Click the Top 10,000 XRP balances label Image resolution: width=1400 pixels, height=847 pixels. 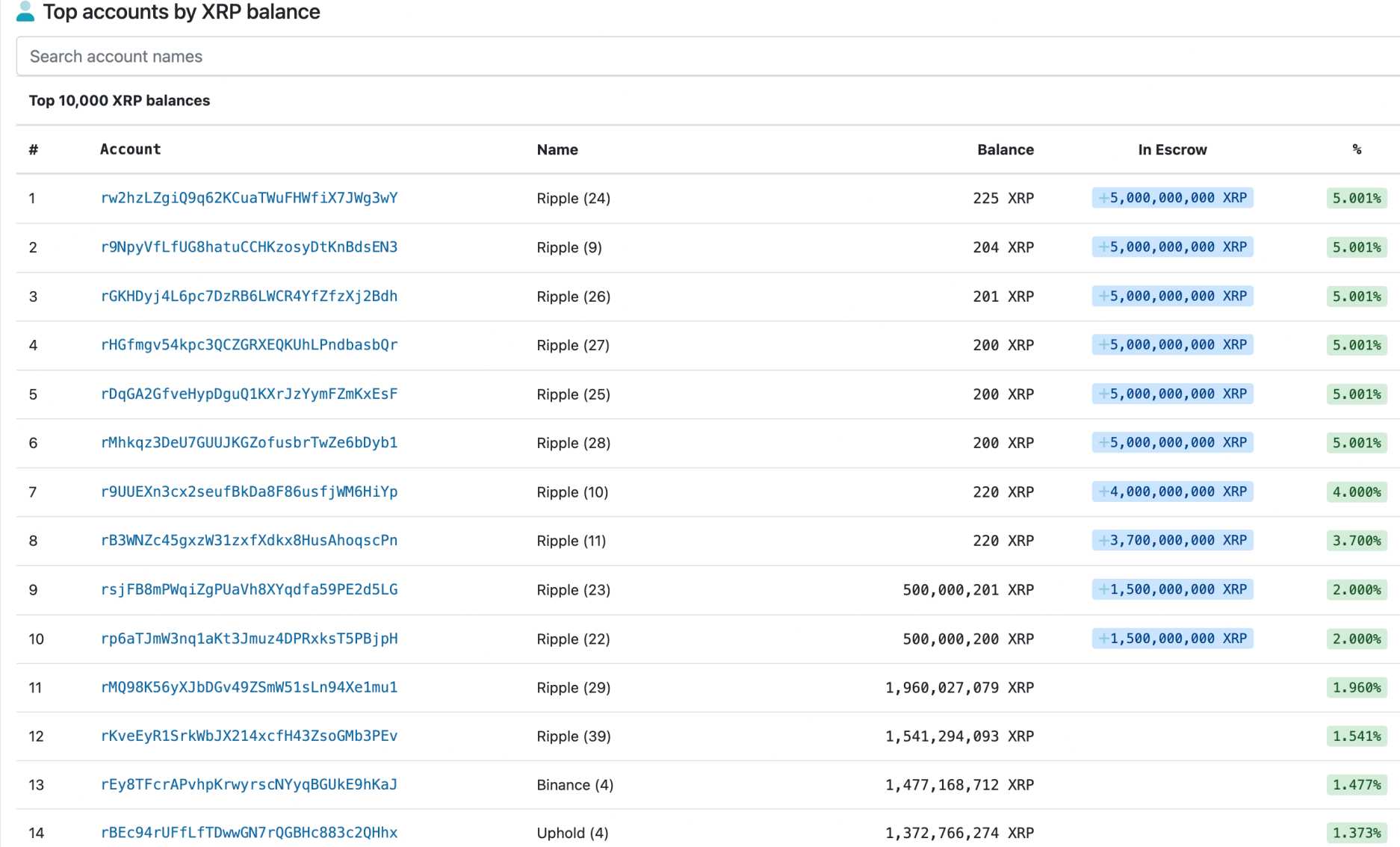pyautogui.click(x=120, y=101)
